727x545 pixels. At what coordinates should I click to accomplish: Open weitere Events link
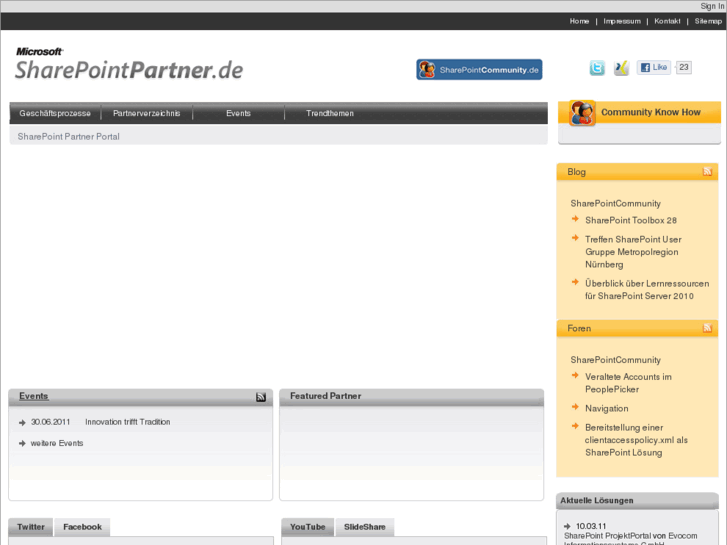(x=57, y=443)
